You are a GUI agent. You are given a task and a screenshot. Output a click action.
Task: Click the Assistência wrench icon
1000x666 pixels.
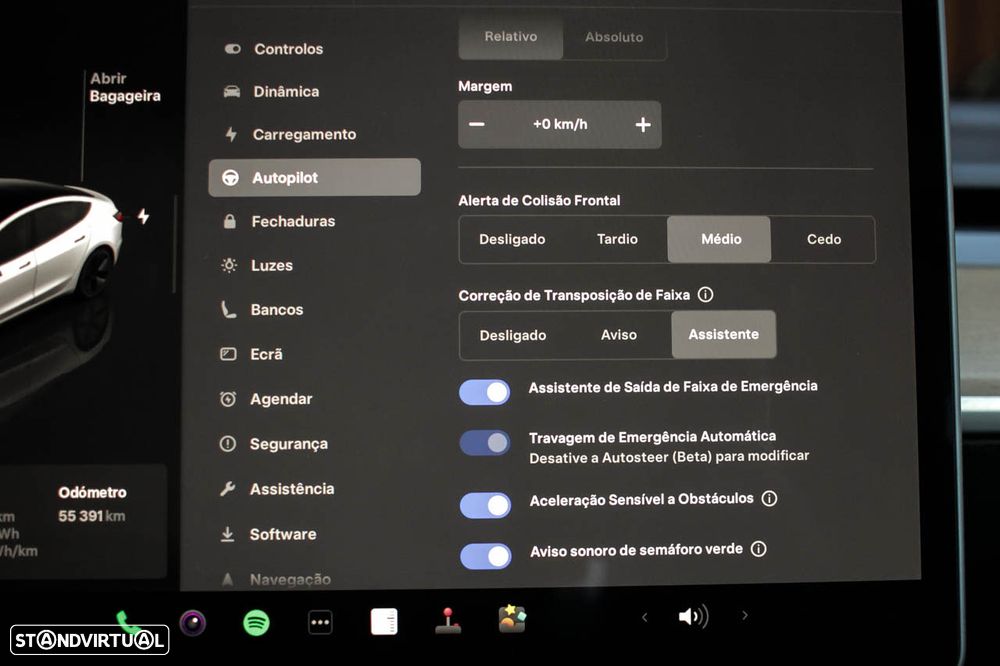227,489
